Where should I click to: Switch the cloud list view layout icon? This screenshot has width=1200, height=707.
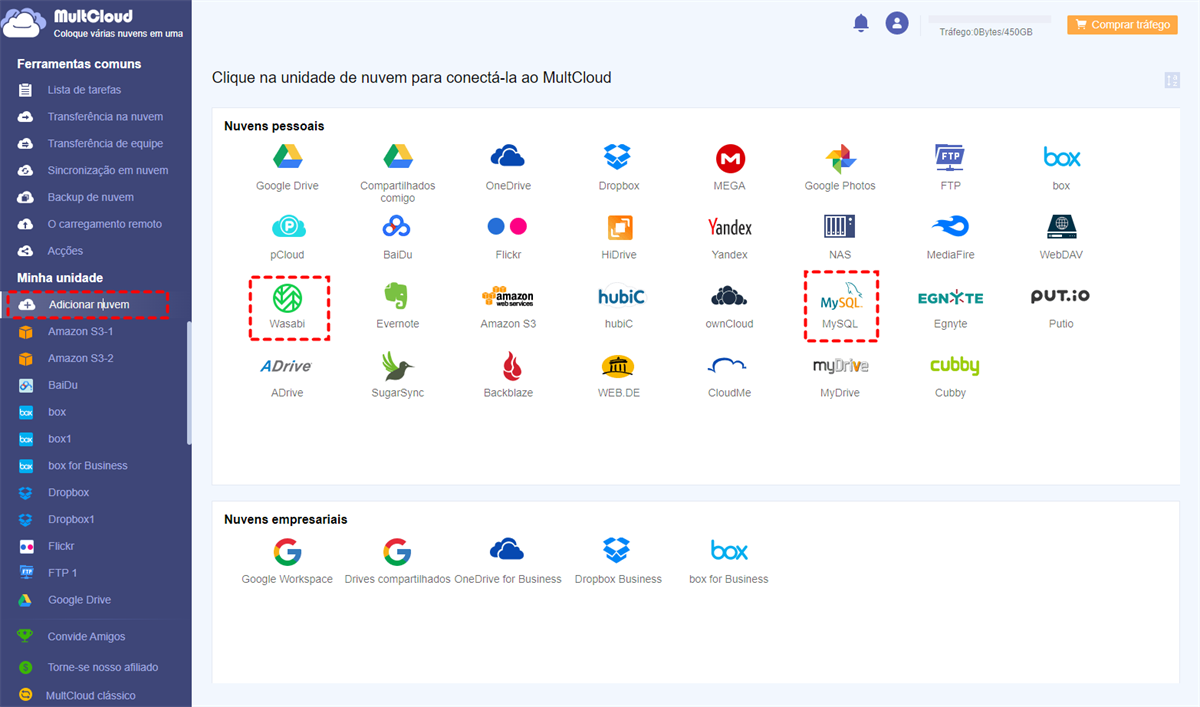1172,80
